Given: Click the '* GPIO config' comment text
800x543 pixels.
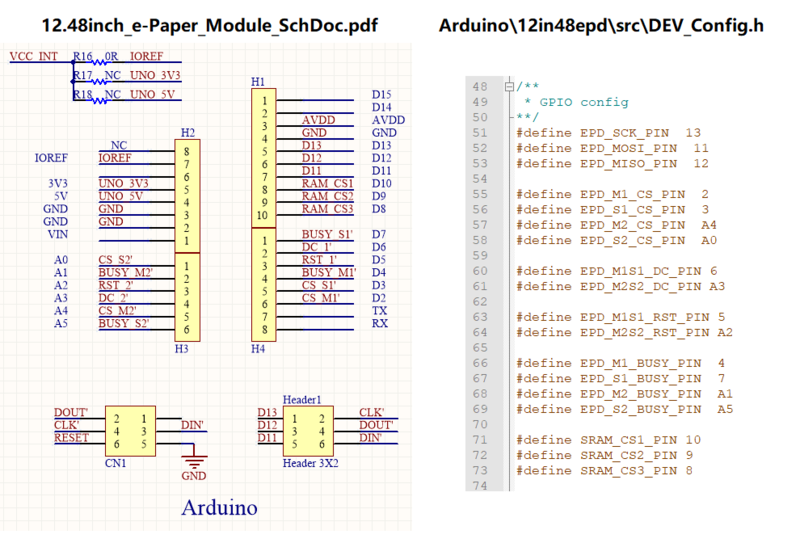Looking at the screenshot, I should [577, 102].
